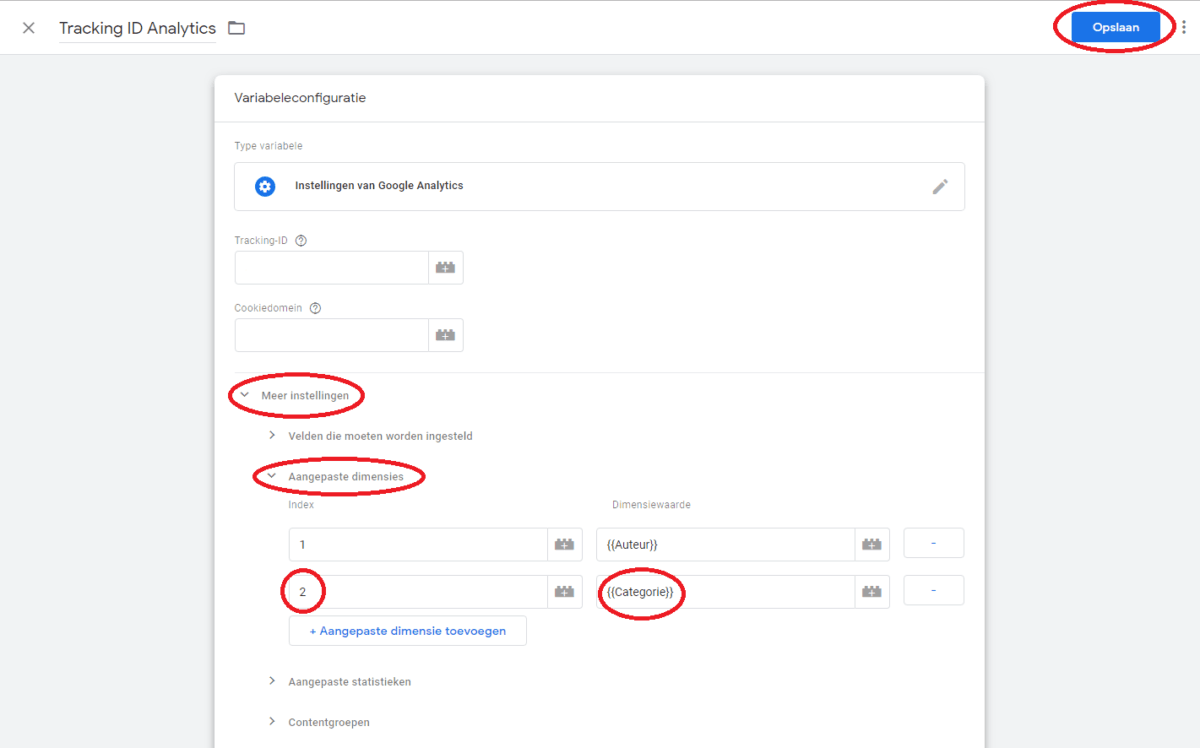Select Instellingen van Google Analytics type

point(599,186)
